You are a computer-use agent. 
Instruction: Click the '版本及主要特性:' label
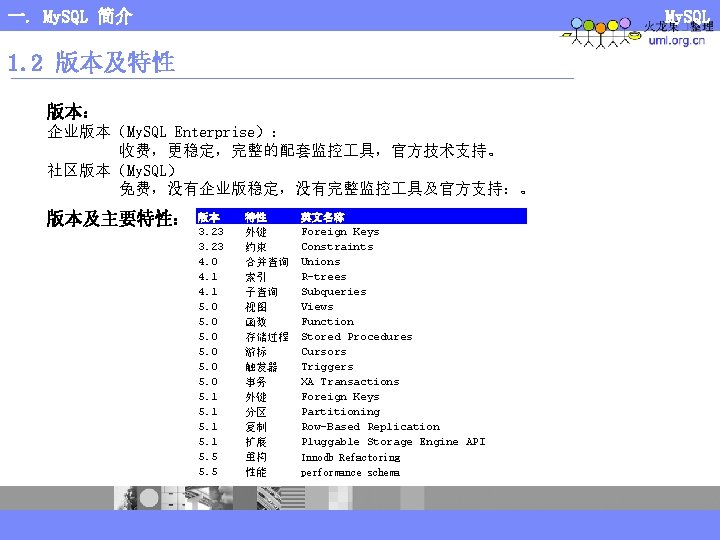[112, 218]
